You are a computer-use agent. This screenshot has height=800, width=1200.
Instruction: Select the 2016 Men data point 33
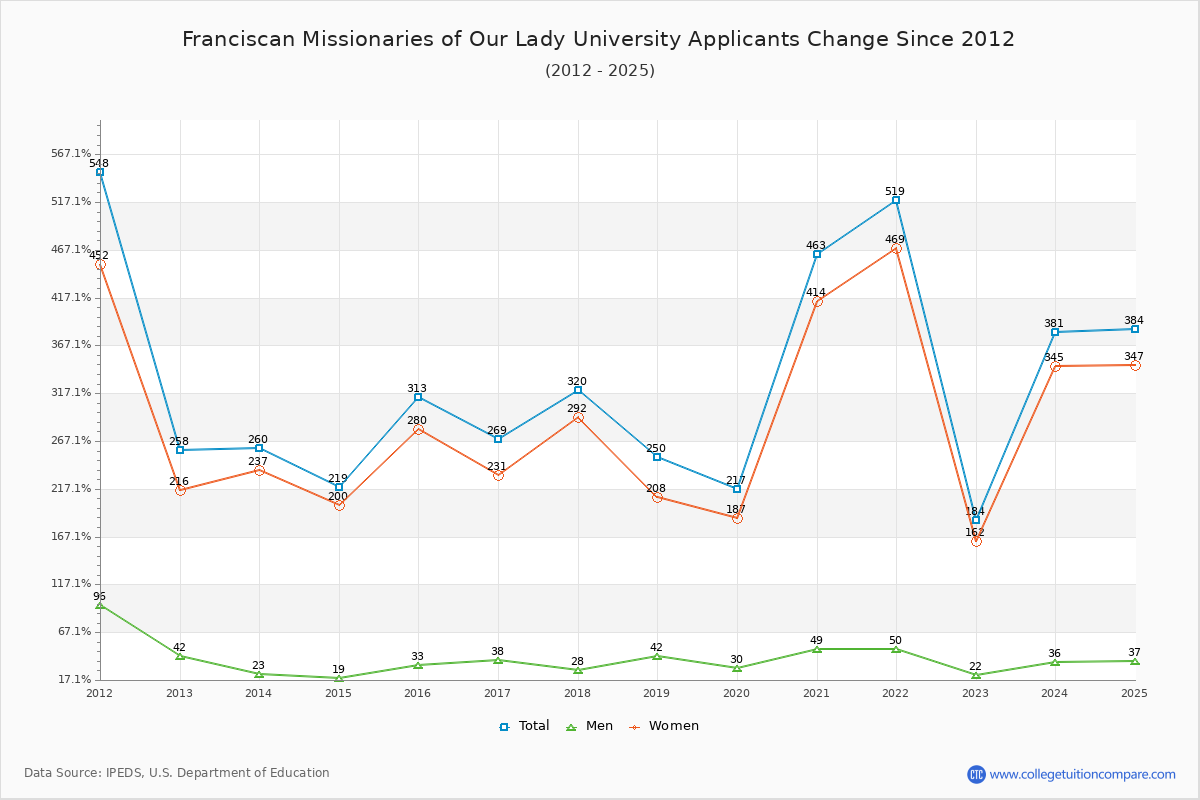(418, 665)
